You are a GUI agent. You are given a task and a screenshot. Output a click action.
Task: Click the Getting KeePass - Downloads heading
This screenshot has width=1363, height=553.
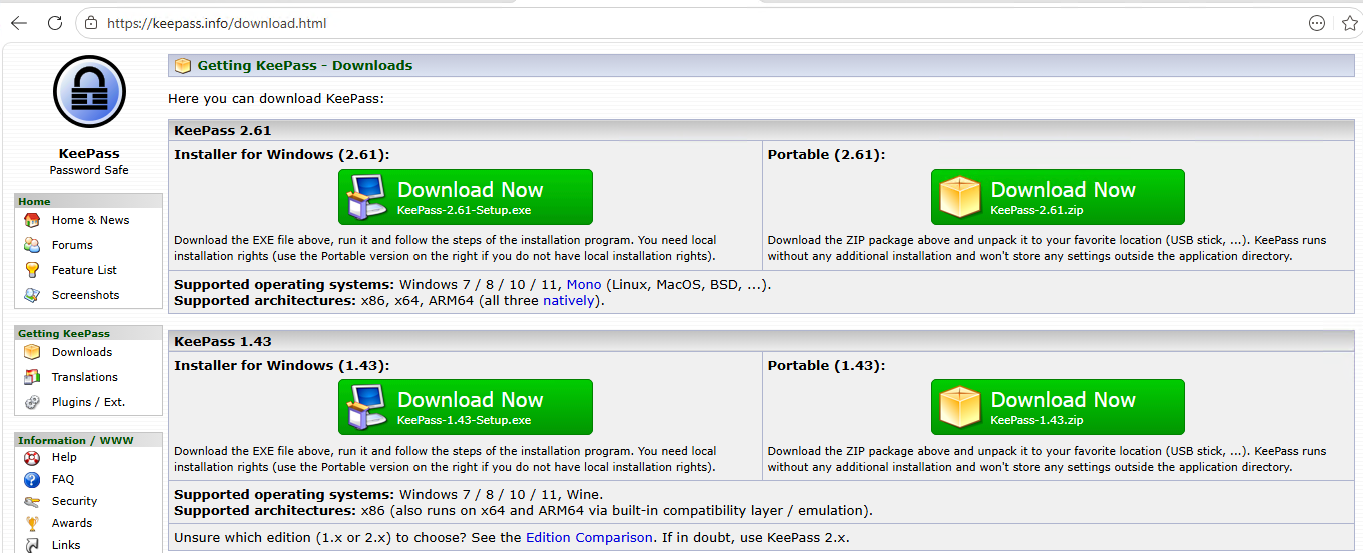pyautogui.click(x=305, y=66)
